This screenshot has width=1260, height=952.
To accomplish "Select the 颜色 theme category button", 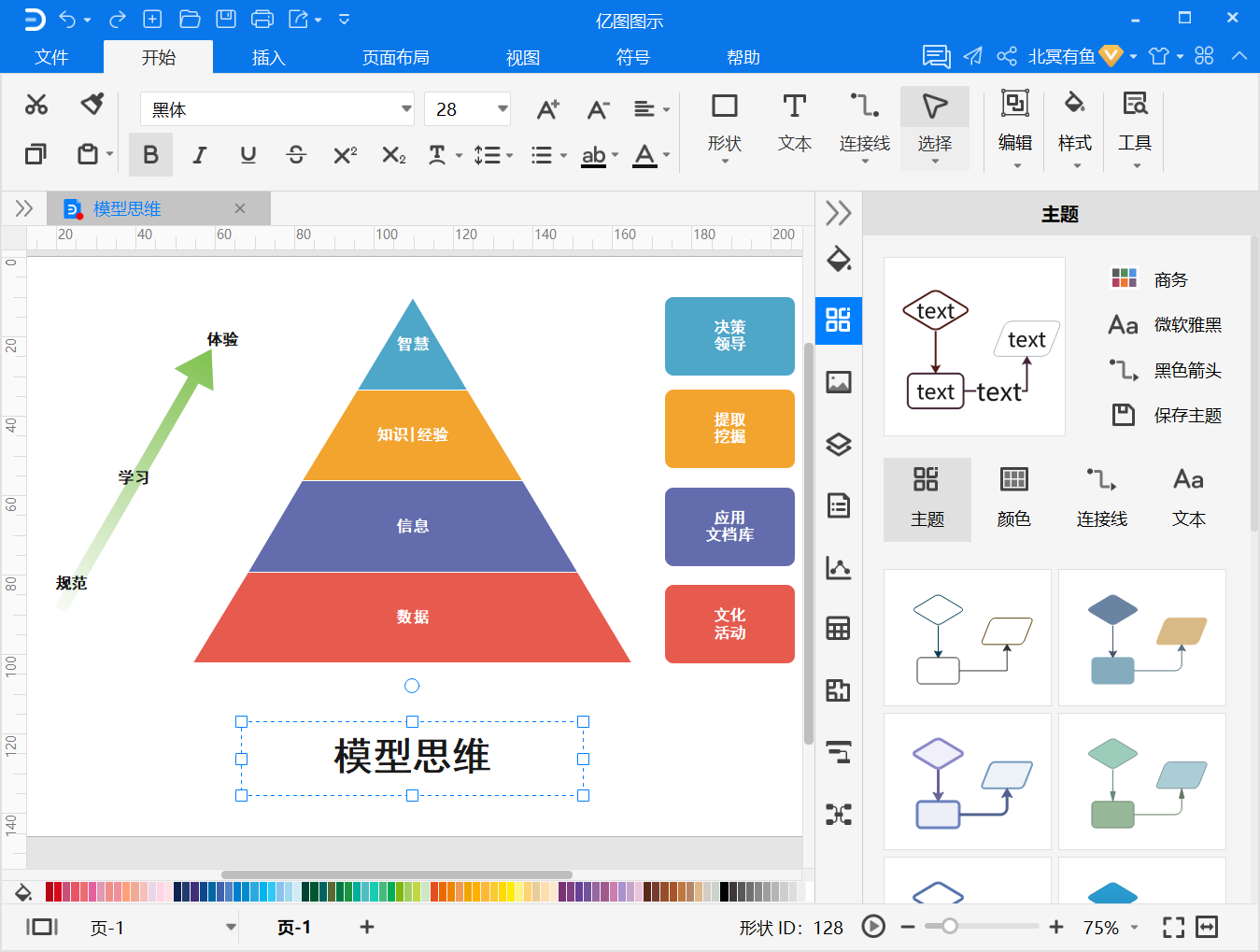I will click(x=1014, y=499).
